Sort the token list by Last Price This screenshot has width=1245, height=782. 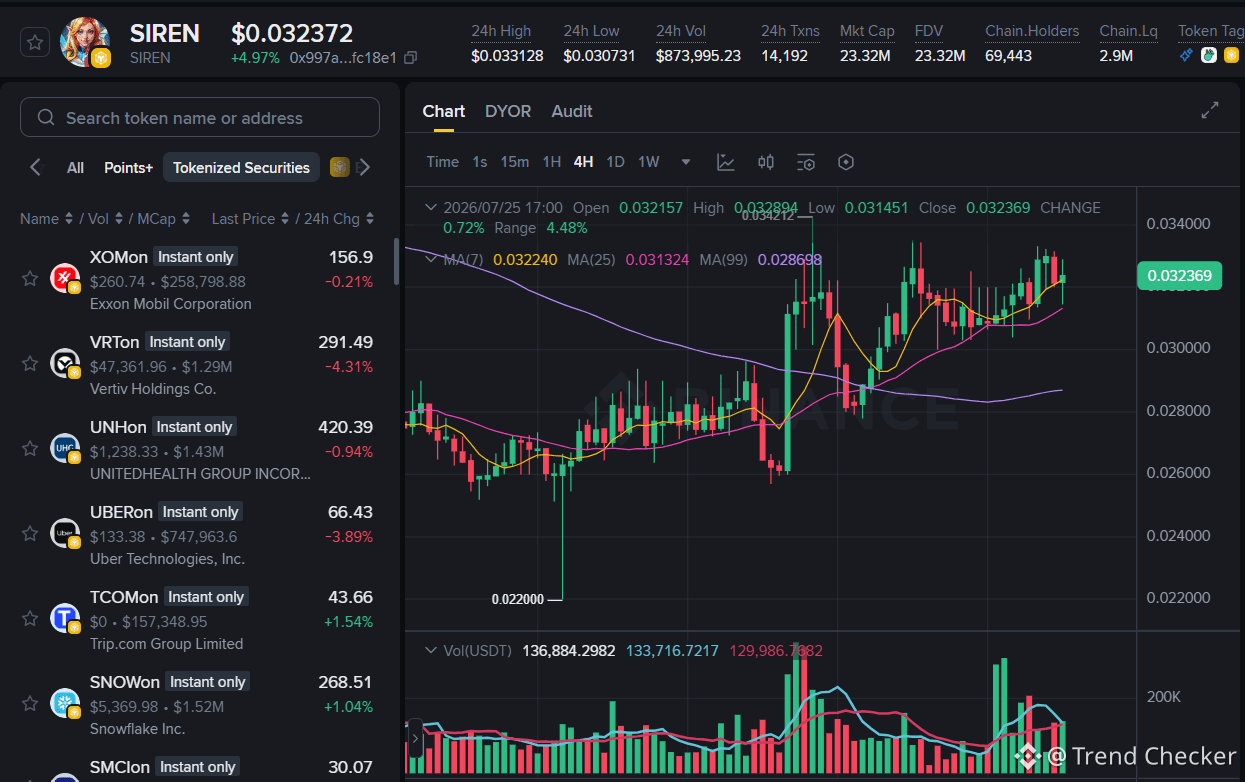[250, 218]
